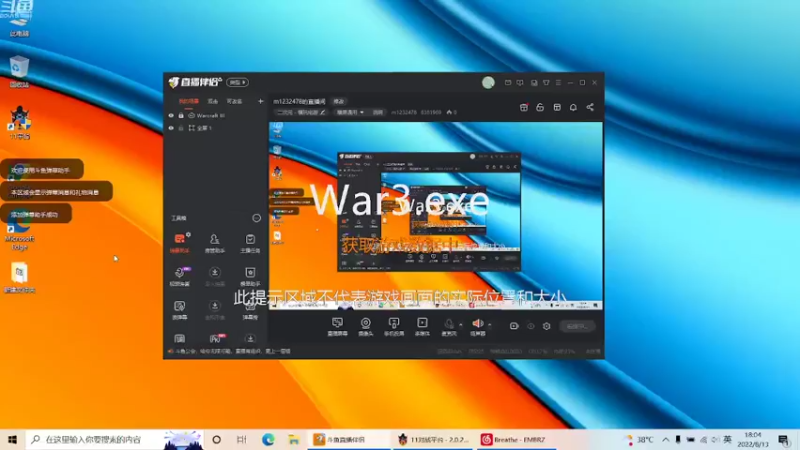800x450 pixels.
Task: Open the layout panel icon in top toolbar
Action: (557, 107)
